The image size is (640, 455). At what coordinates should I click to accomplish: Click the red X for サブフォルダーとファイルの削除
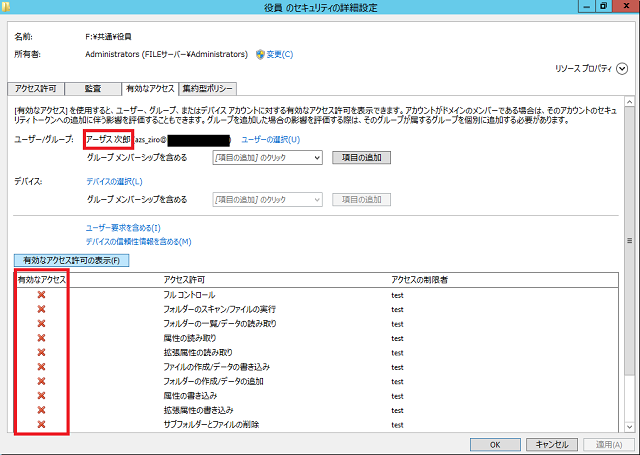tap(41, 424)
